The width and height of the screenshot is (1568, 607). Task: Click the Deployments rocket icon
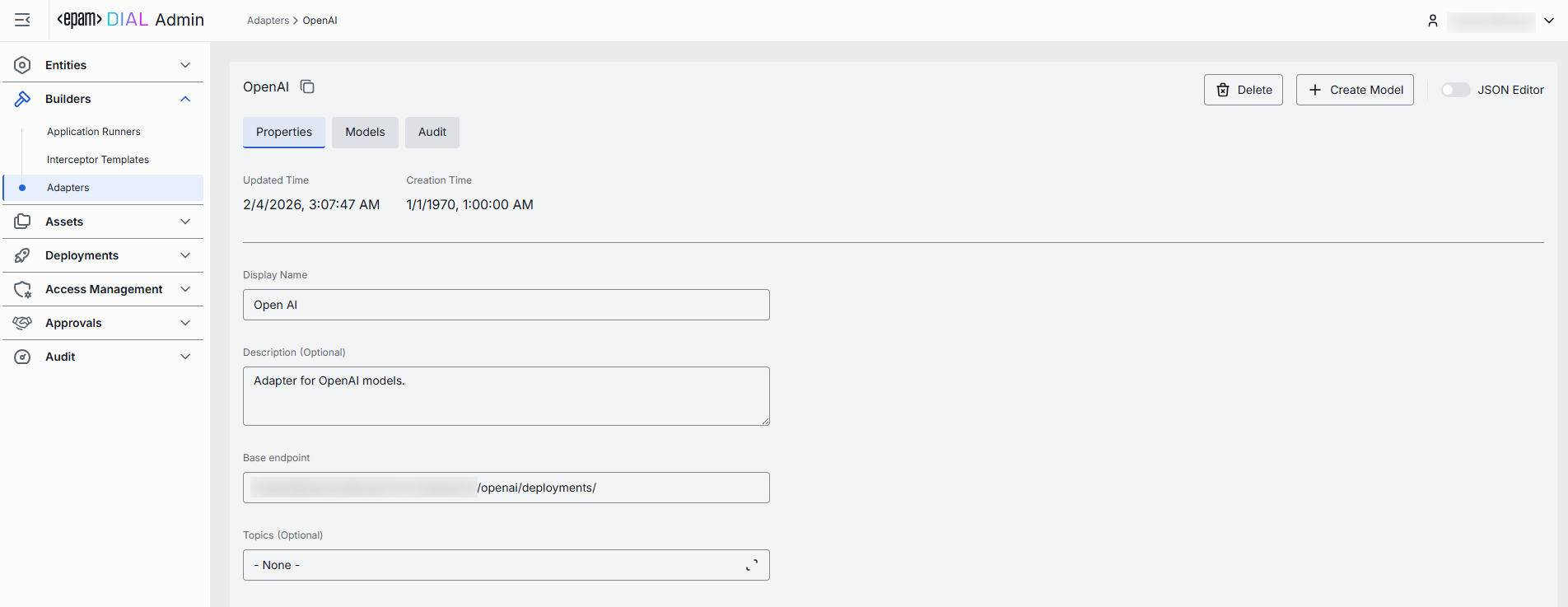(x=22, y=255)
